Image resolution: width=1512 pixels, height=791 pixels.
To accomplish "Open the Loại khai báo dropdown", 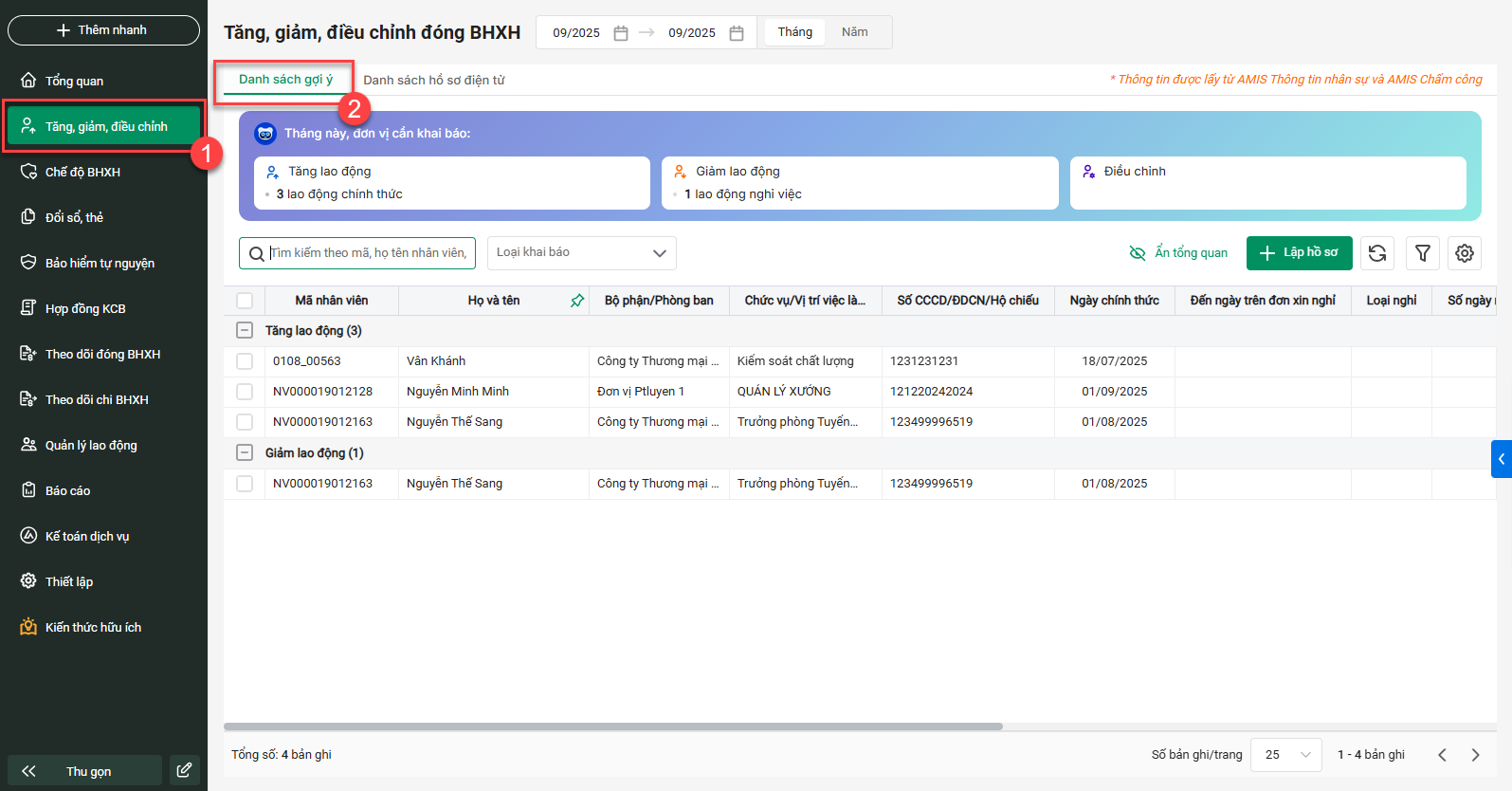I will coord(581,253).
